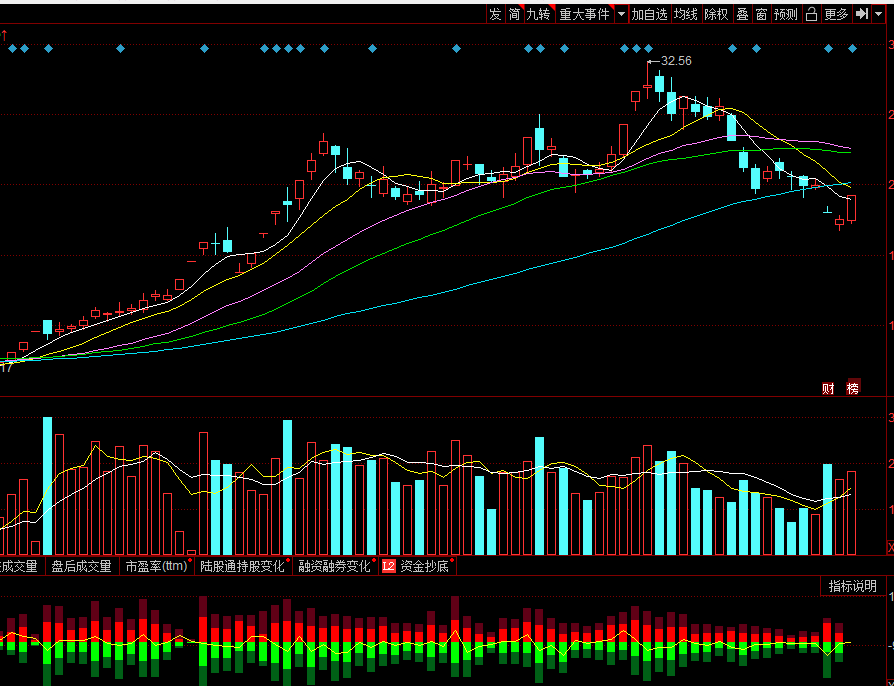Click the first blue diamond event marker

tap(13, 49)
